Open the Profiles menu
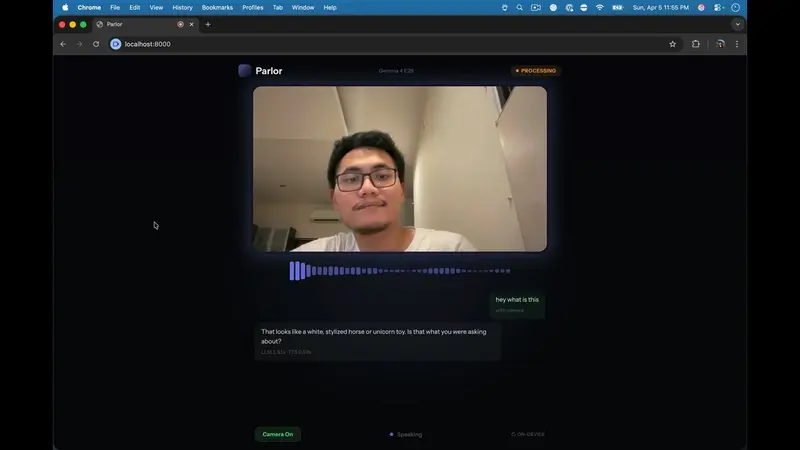This screenshot has height=450, width=800. coord(253,8)
